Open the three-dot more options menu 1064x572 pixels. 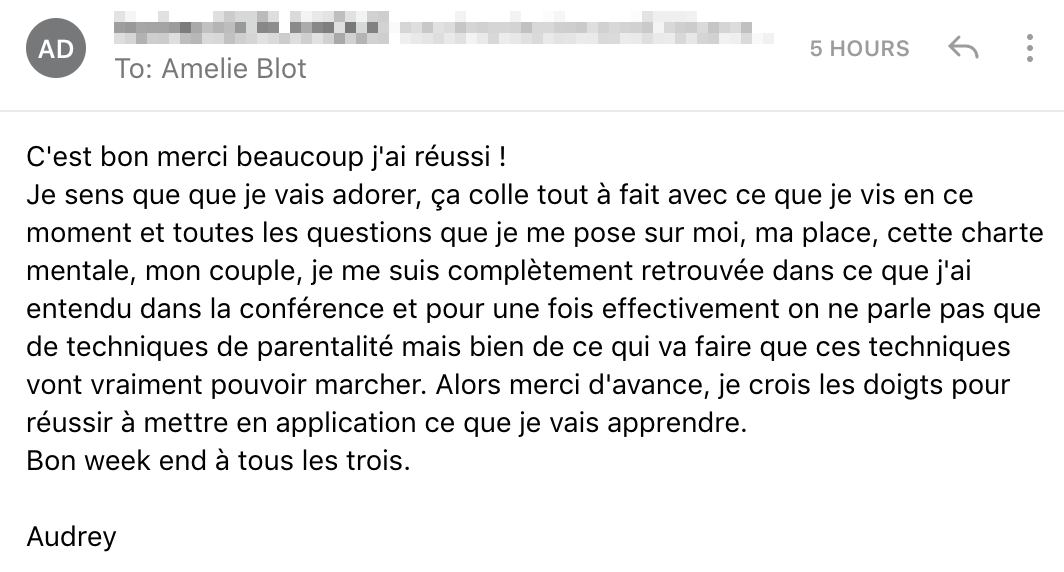click(x=1029, y=48)
